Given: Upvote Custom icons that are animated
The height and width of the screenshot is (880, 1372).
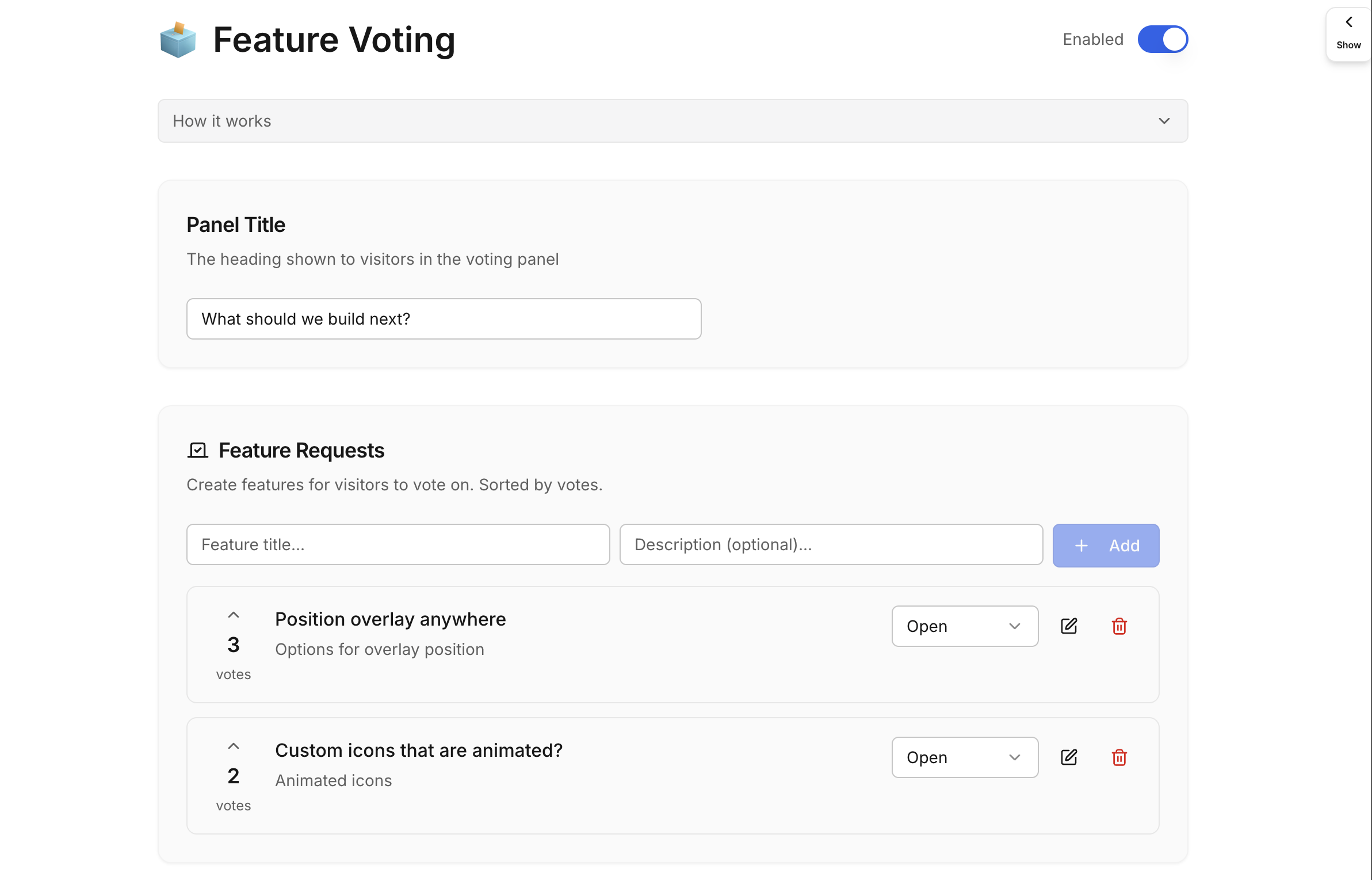Looking at the screenshot, I should click(233, 746).
